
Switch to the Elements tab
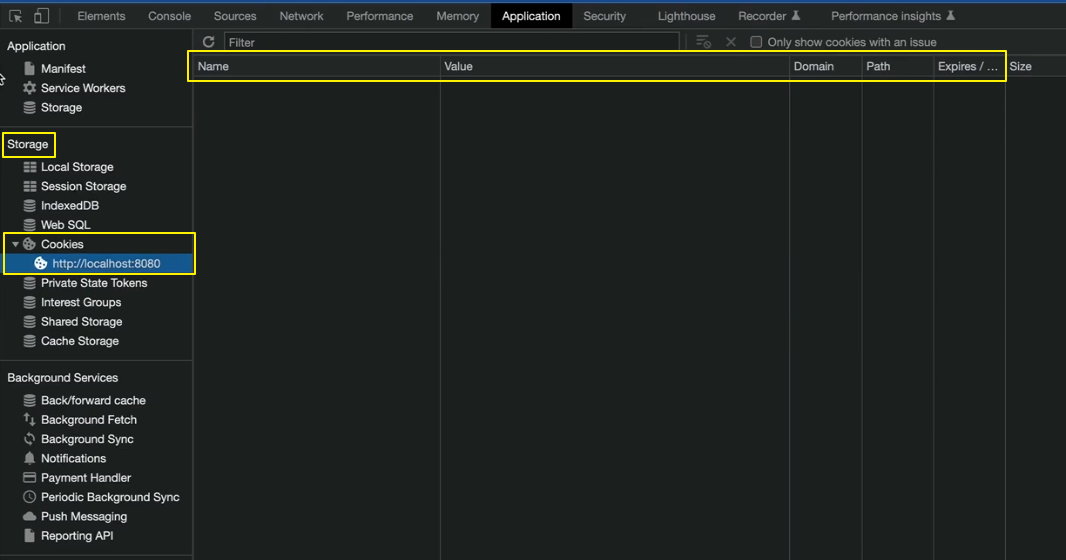(x=101, y=16)
